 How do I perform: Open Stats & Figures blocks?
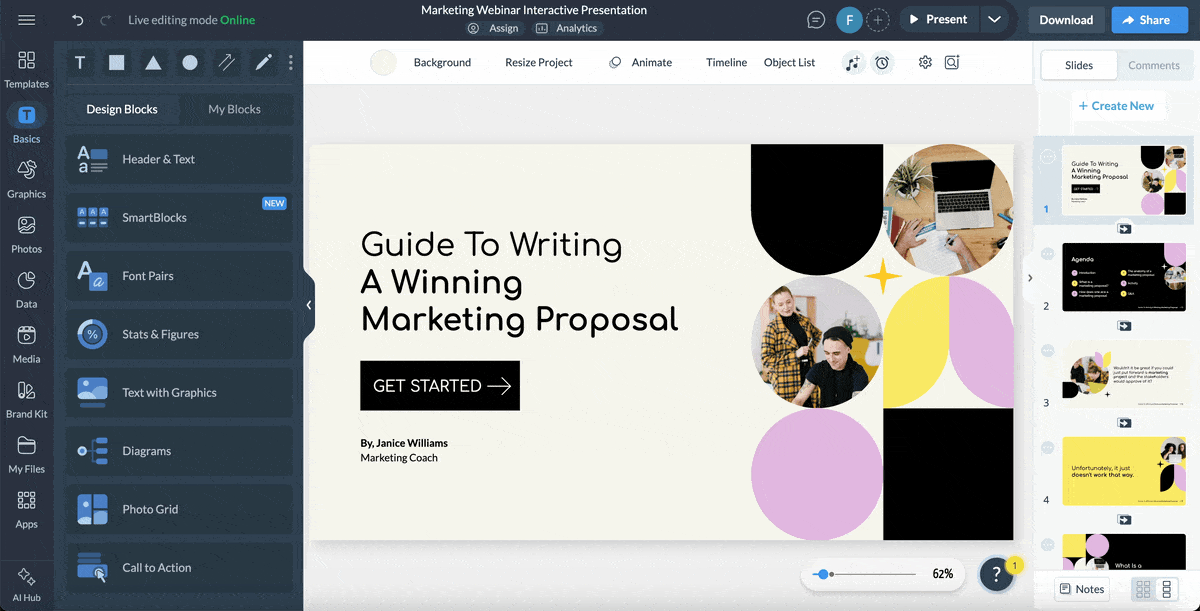point(180,335)
